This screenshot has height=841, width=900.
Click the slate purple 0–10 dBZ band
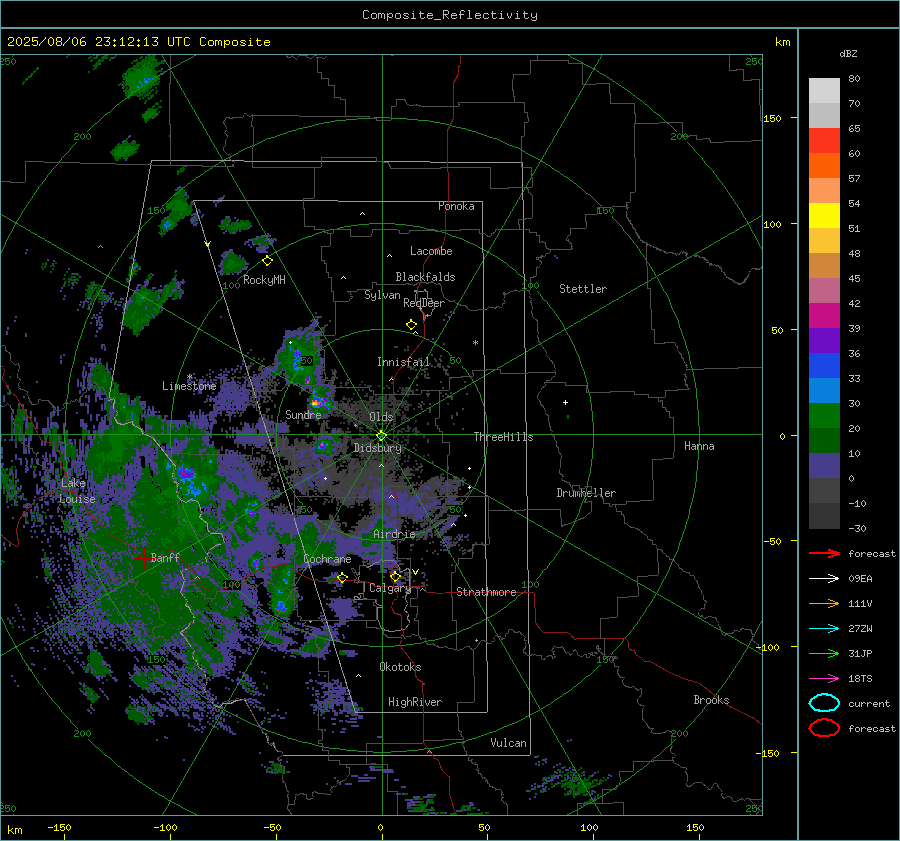pyautogui.click(x=824, y=466)
